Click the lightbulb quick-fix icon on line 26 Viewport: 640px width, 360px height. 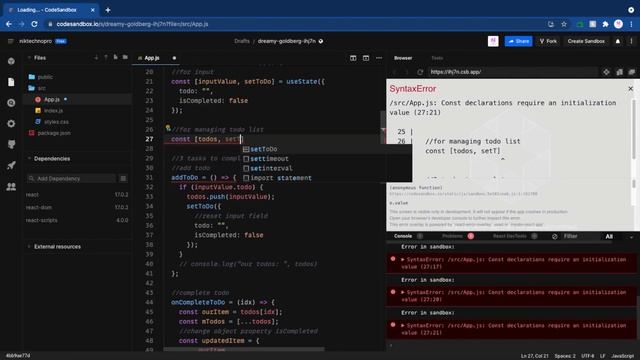168,128
